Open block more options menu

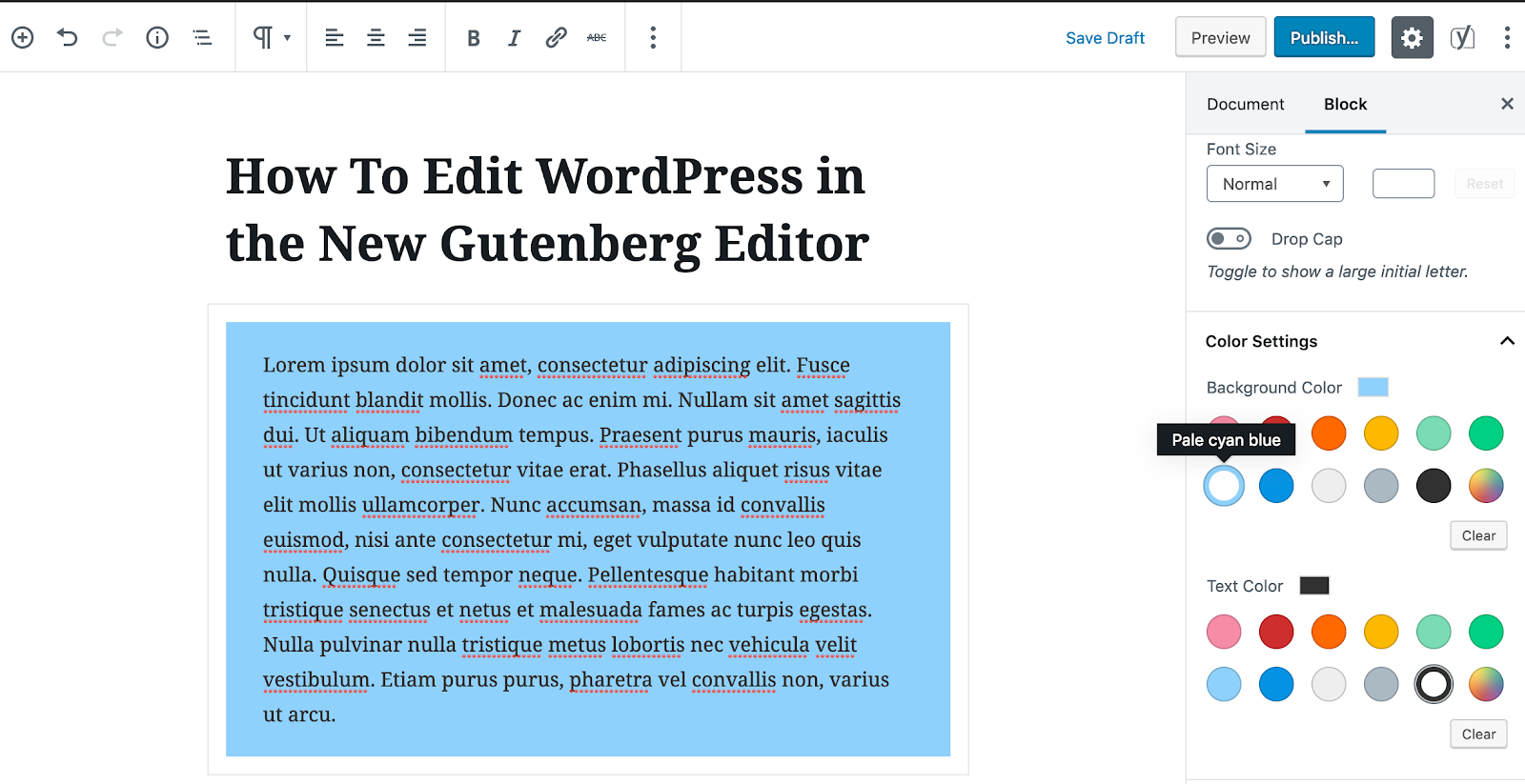653,37
